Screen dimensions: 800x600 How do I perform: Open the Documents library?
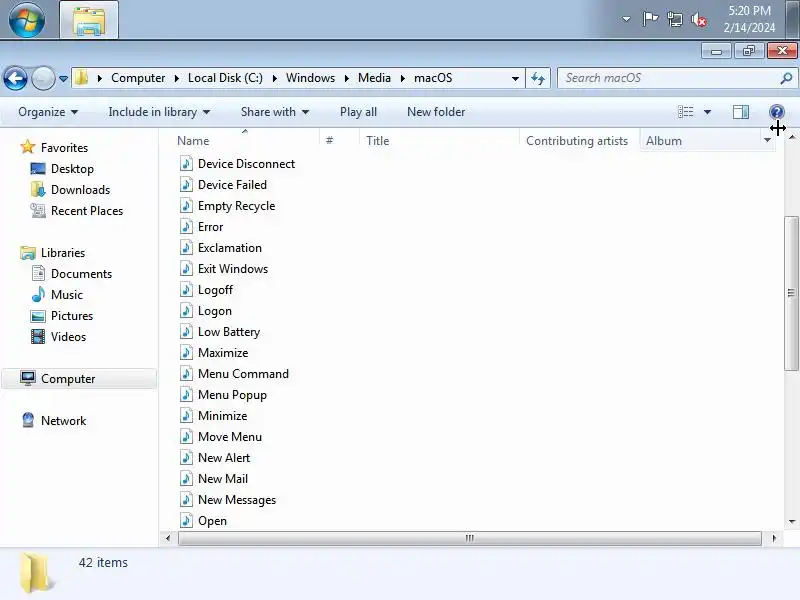coord(81,274)
